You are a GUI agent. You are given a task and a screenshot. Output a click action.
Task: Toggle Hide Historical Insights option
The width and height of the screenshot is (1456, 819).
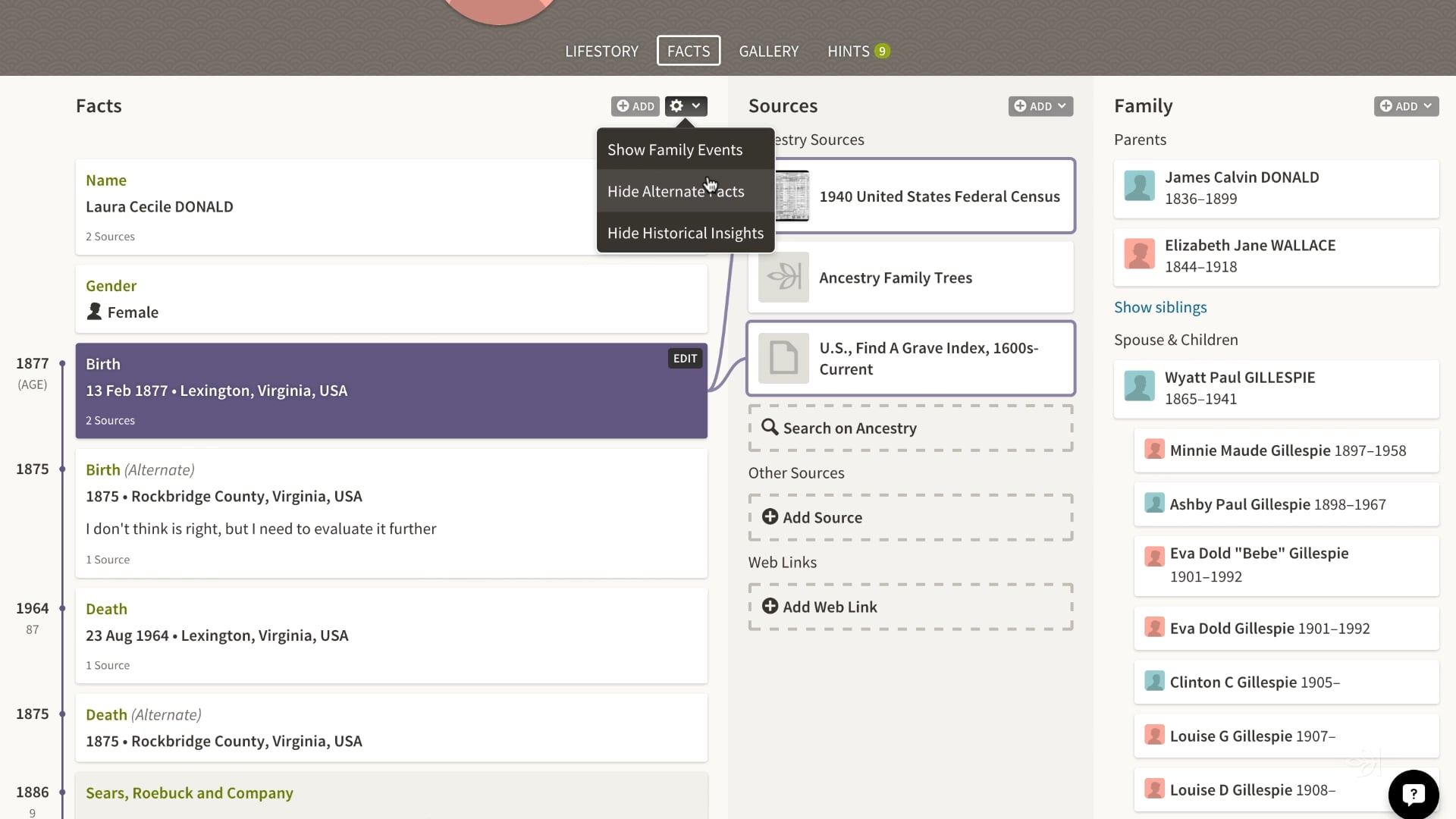pos(685,234)
